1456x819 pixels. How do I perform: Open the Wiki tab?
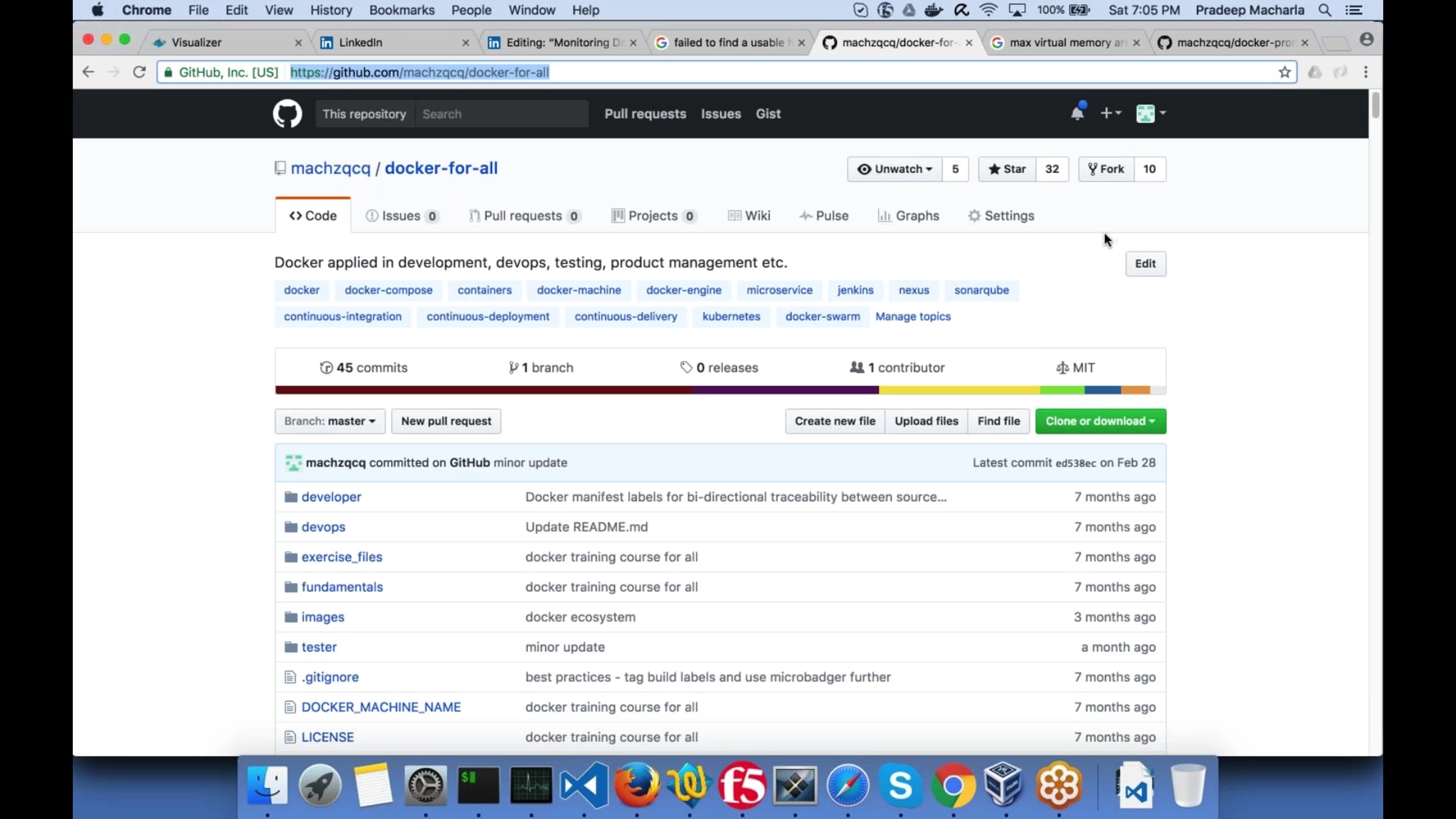coord(749,216)
